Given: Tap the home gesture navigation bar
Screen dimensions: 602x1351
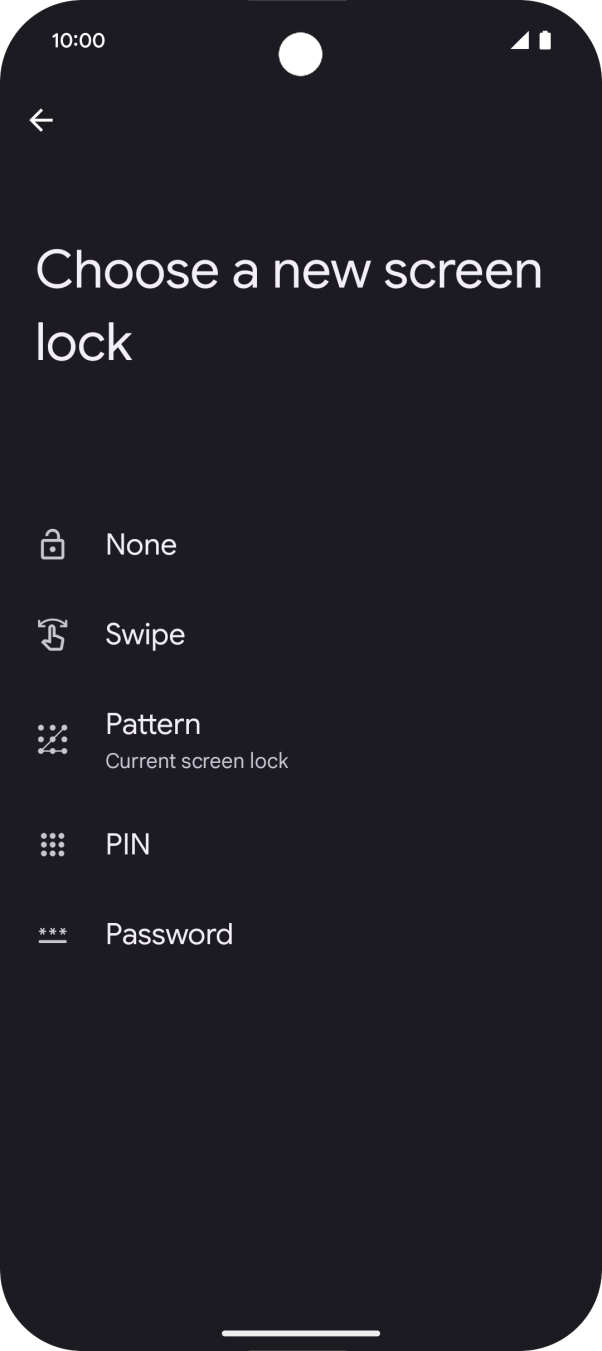Looking at the screenshot, I should tap(301, 1333).
